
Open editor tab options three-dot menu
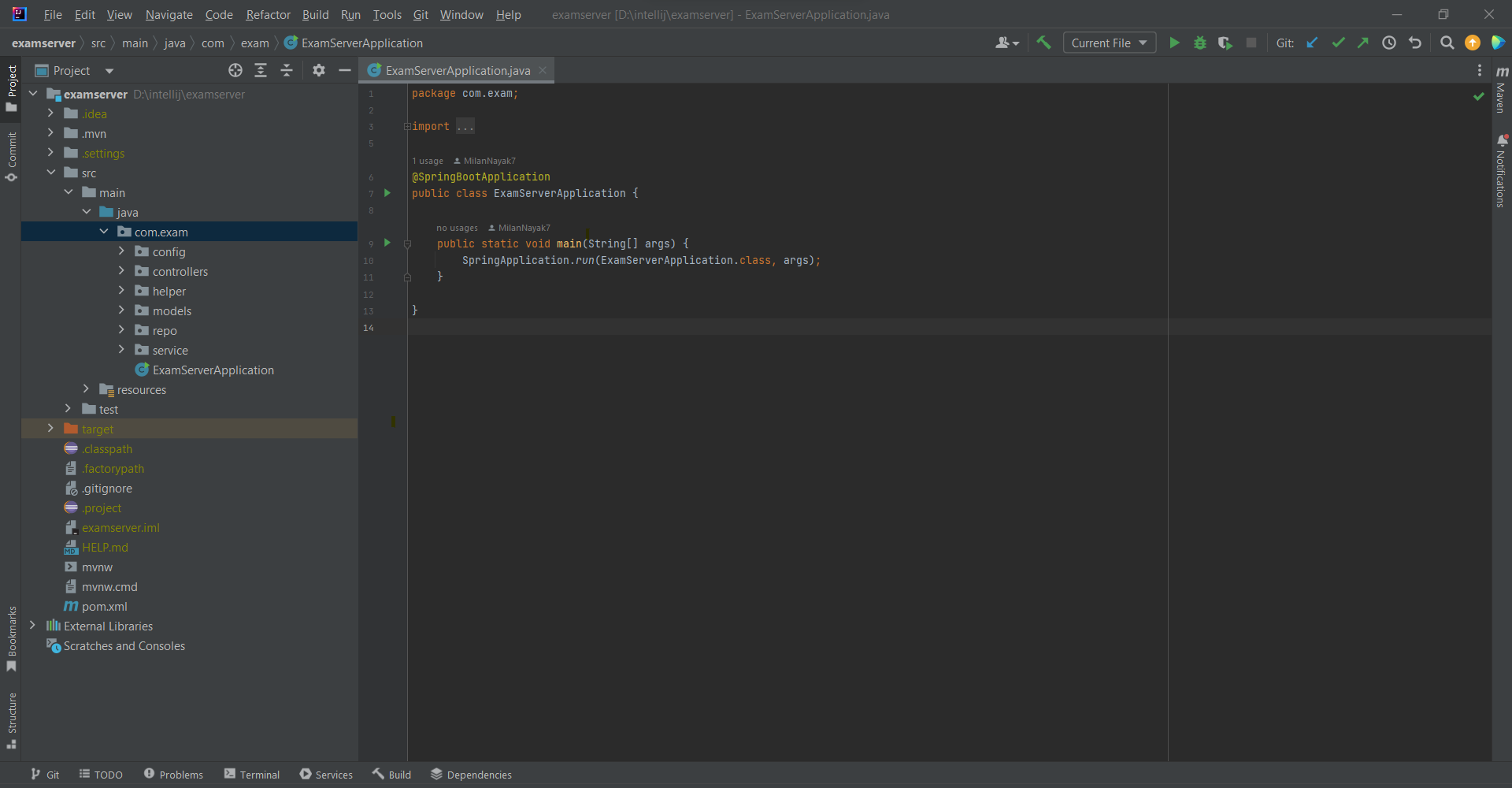[1480, 70]
